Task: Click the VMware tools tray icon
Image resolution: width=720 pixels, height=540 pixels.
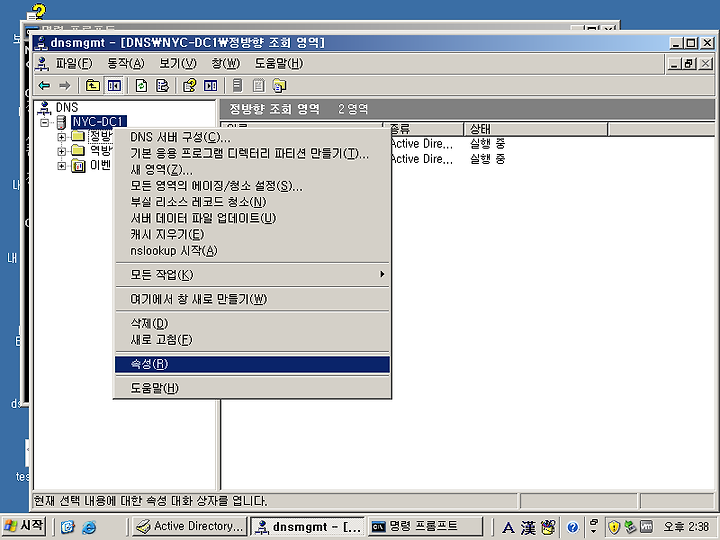Action: 647,527
